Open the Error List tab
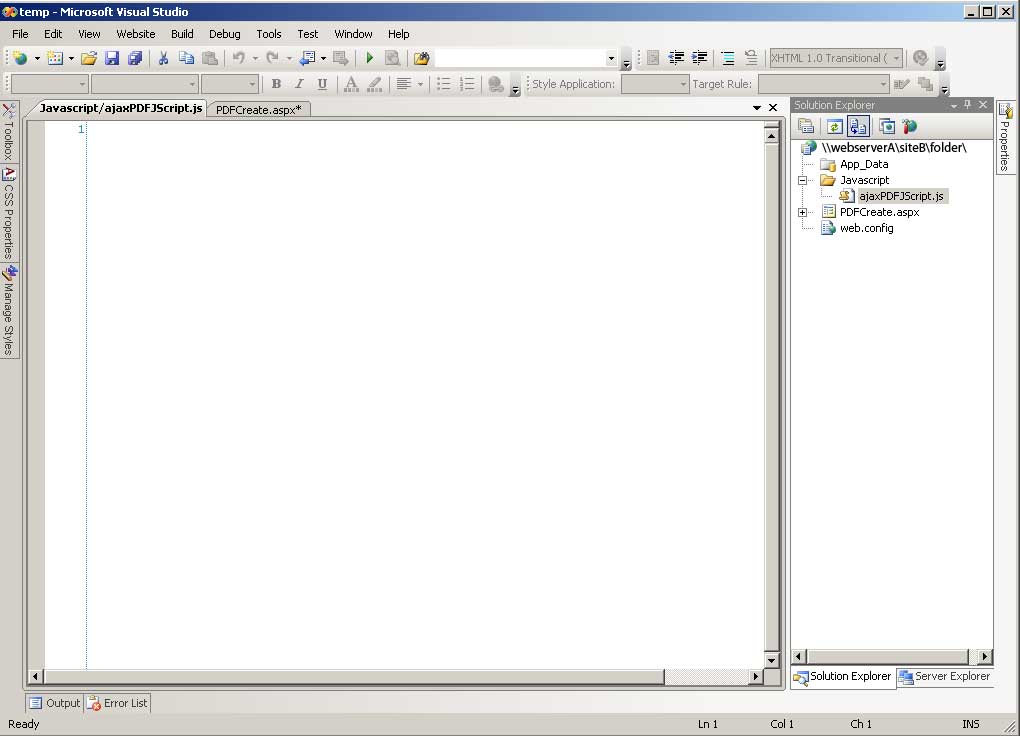Screen dimensions: 1020x736 pyautogui.click(x=118, y=703)
